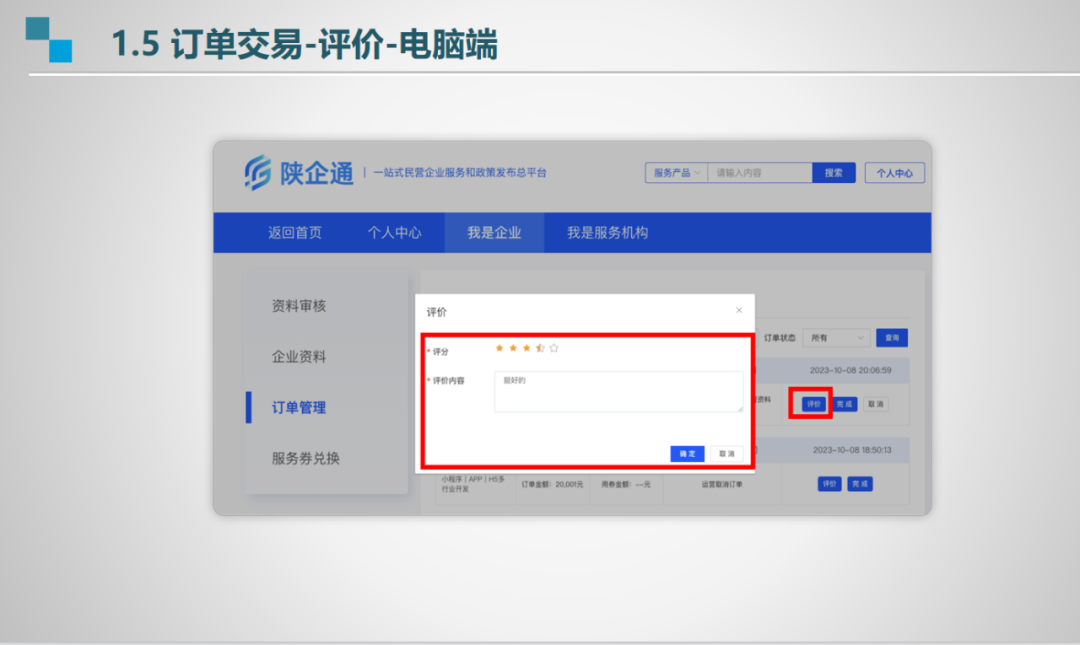The width and height of the screenshot is (1080, 645).
Task: Click the search box 请输入内容
Action: coord(759,173)
